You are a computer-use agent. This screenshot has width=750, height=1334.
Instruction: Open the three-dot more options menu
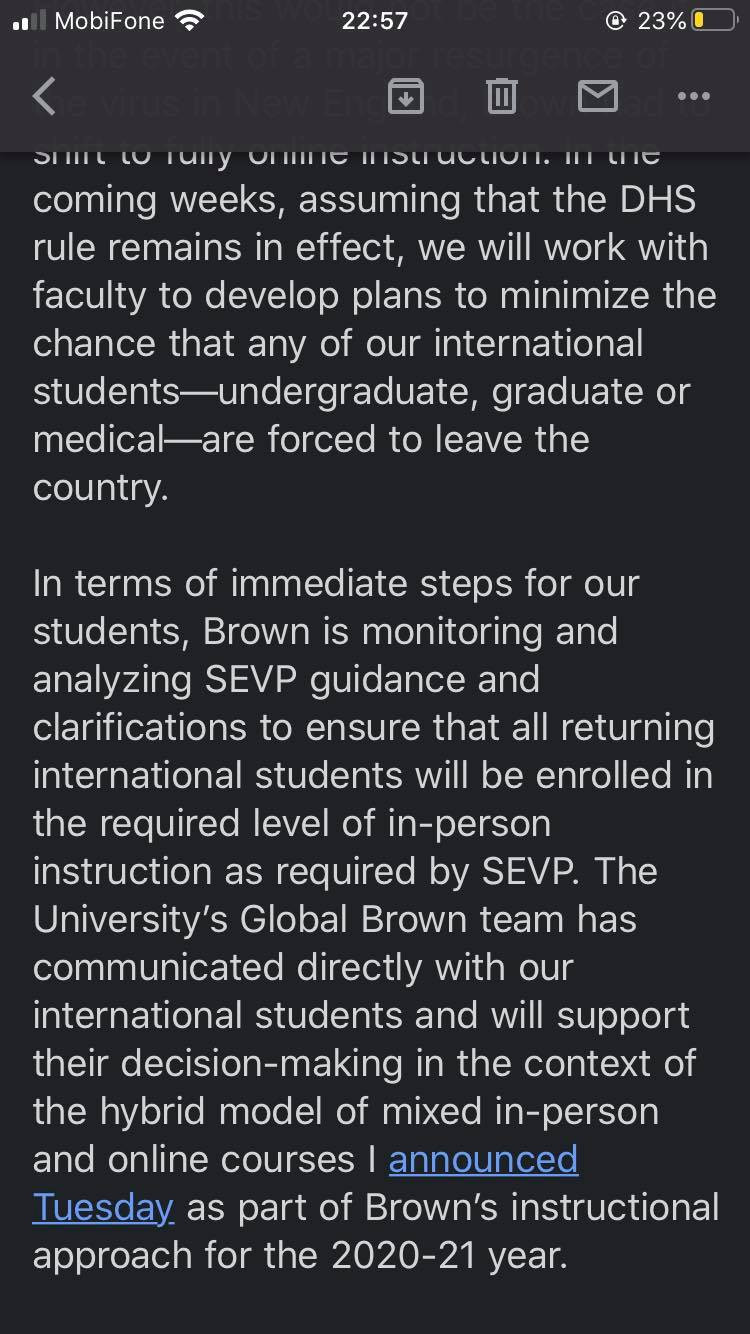click(693, 97)
